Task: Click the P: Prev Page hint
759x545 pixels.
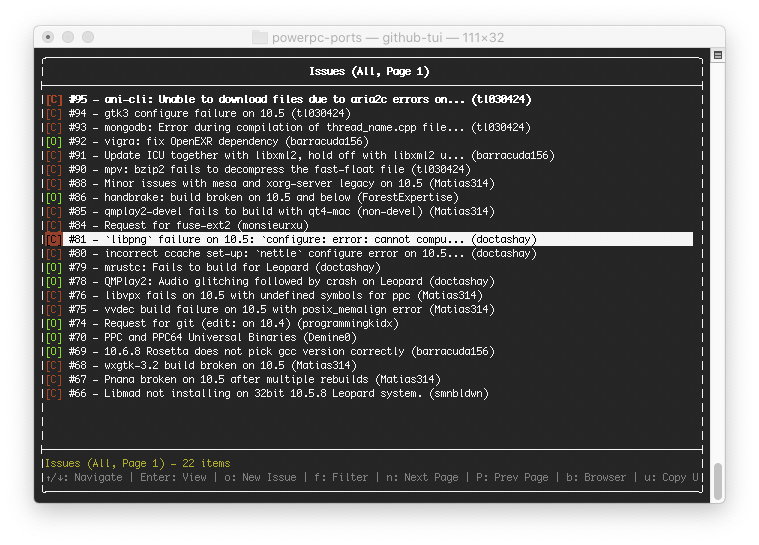Action: (x=512, y=478)
